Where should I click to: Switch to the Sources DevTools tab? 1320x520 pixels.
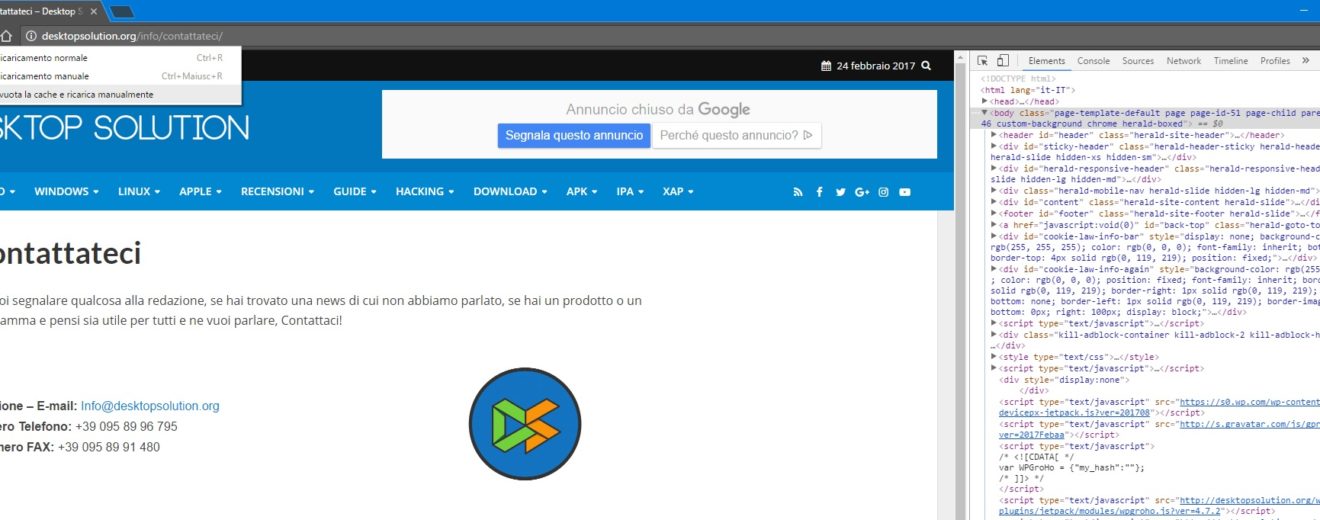point(1138,61)
